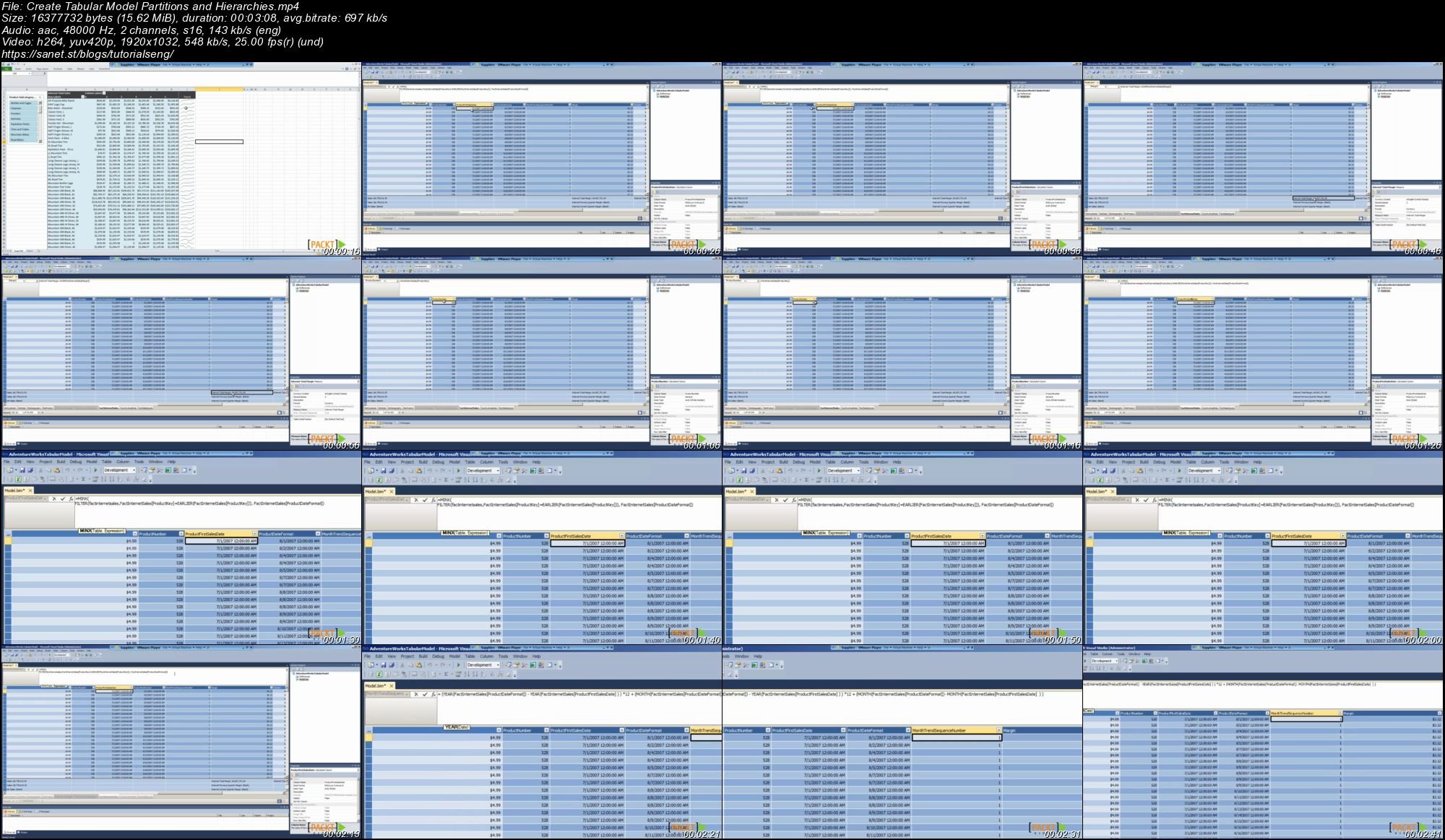Cancel formula with X icon, 00:01:30 frame
This screenshot has width=1445, height=840.
point(54,498)
